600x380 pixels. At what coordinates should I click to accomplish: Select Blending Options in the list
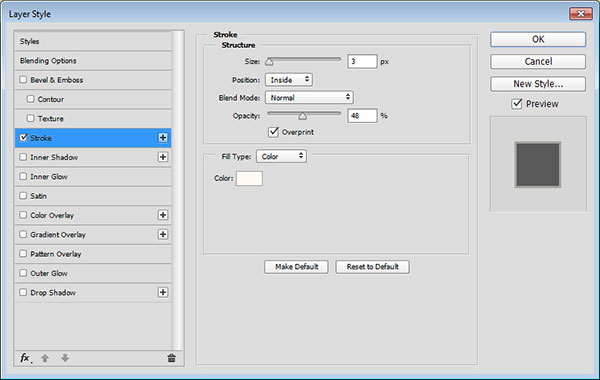[93, 60]
